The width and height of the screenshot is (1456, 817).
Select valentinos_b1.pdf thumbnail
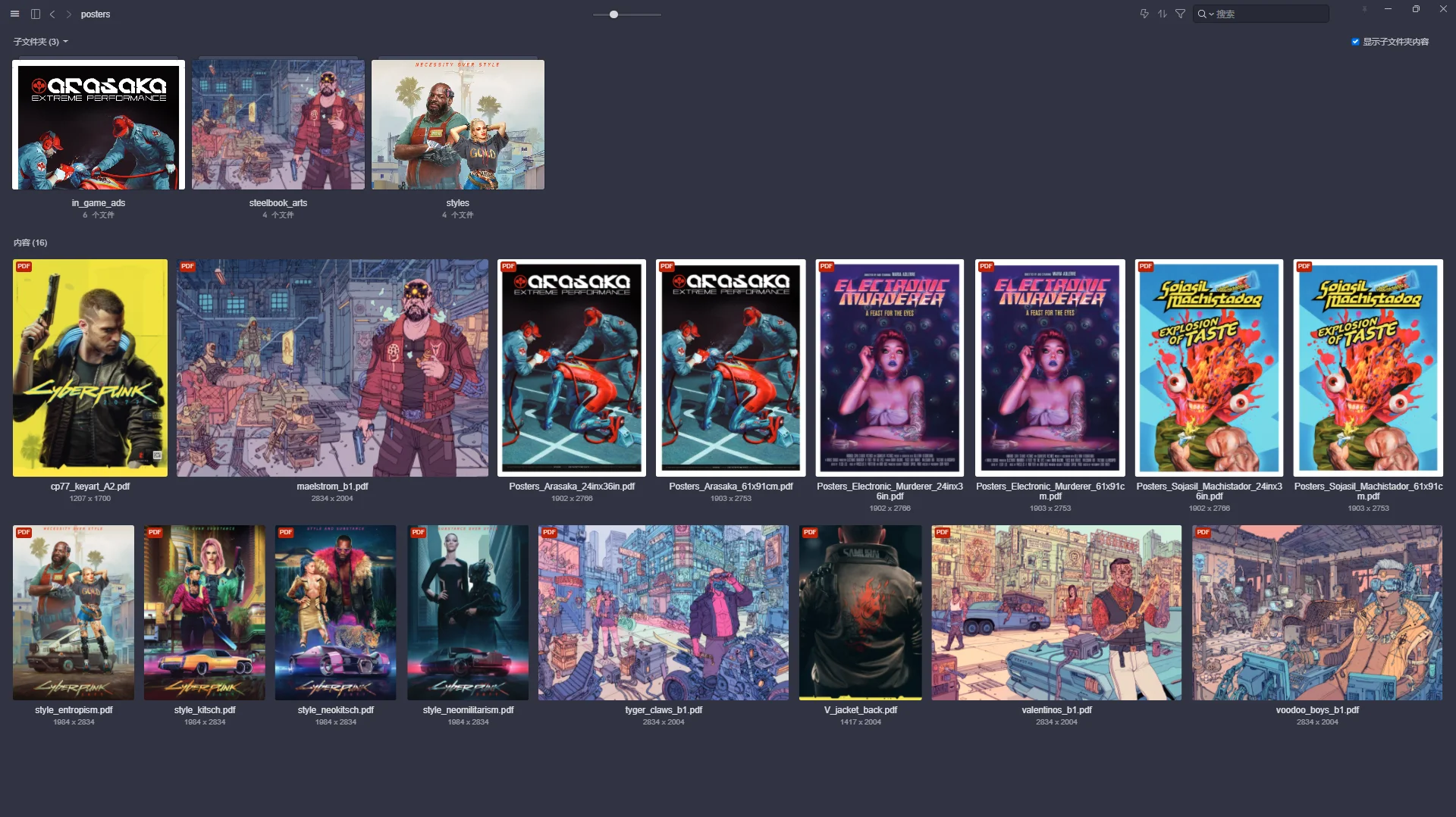tap(1056, 612)
